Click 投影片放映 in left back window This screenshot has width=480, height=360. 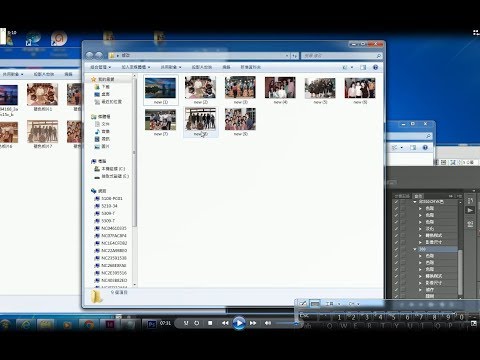click(44, 74)
